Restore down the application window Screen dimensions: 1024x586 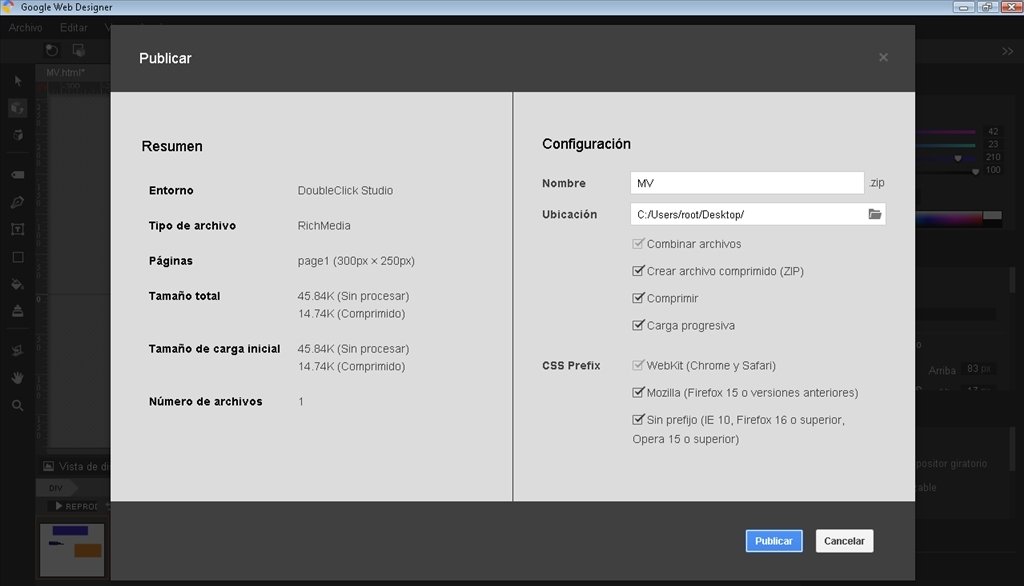pos(986,7)
